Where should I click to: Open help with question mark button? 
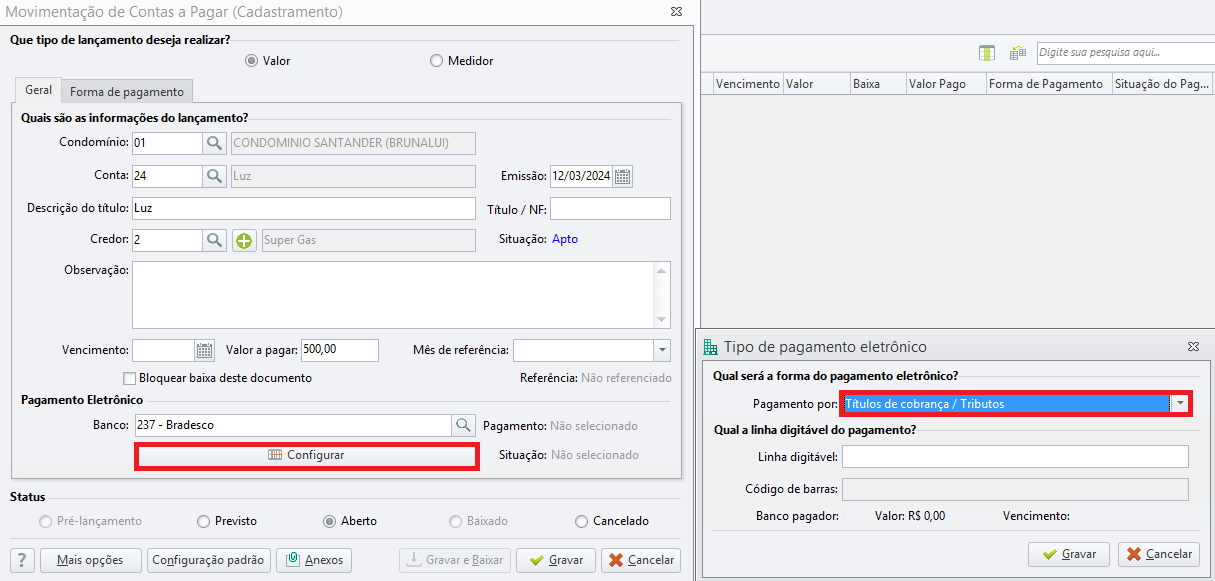(22, 560)
